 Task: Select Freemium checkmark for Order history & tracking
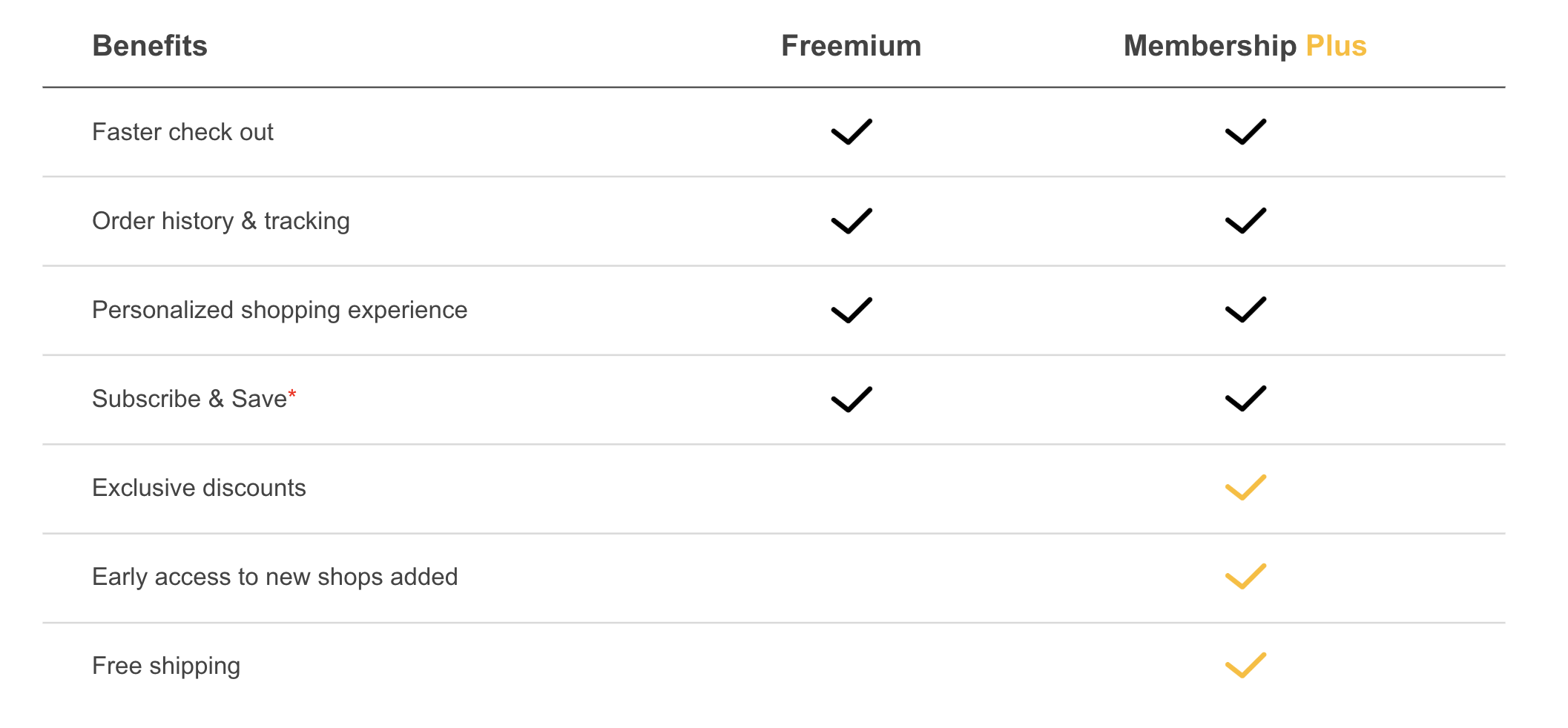(851, 221)
